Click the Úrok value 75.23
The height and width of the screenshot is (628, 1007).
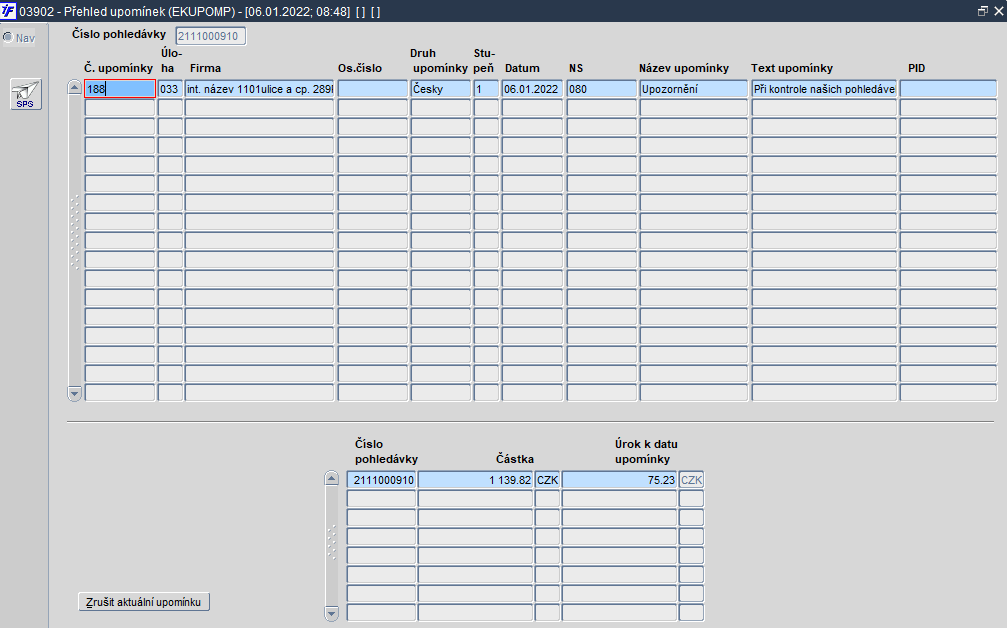click(620, 480)
